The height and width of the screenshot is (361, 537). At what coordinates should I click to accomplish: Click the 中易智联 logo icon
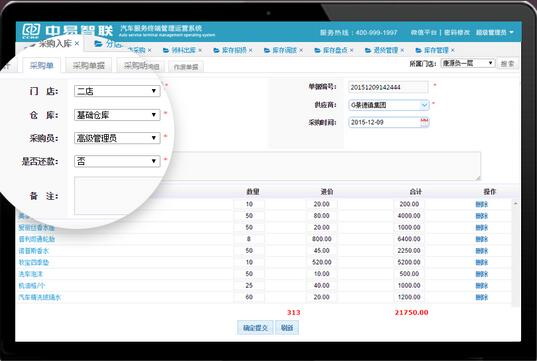31,31
